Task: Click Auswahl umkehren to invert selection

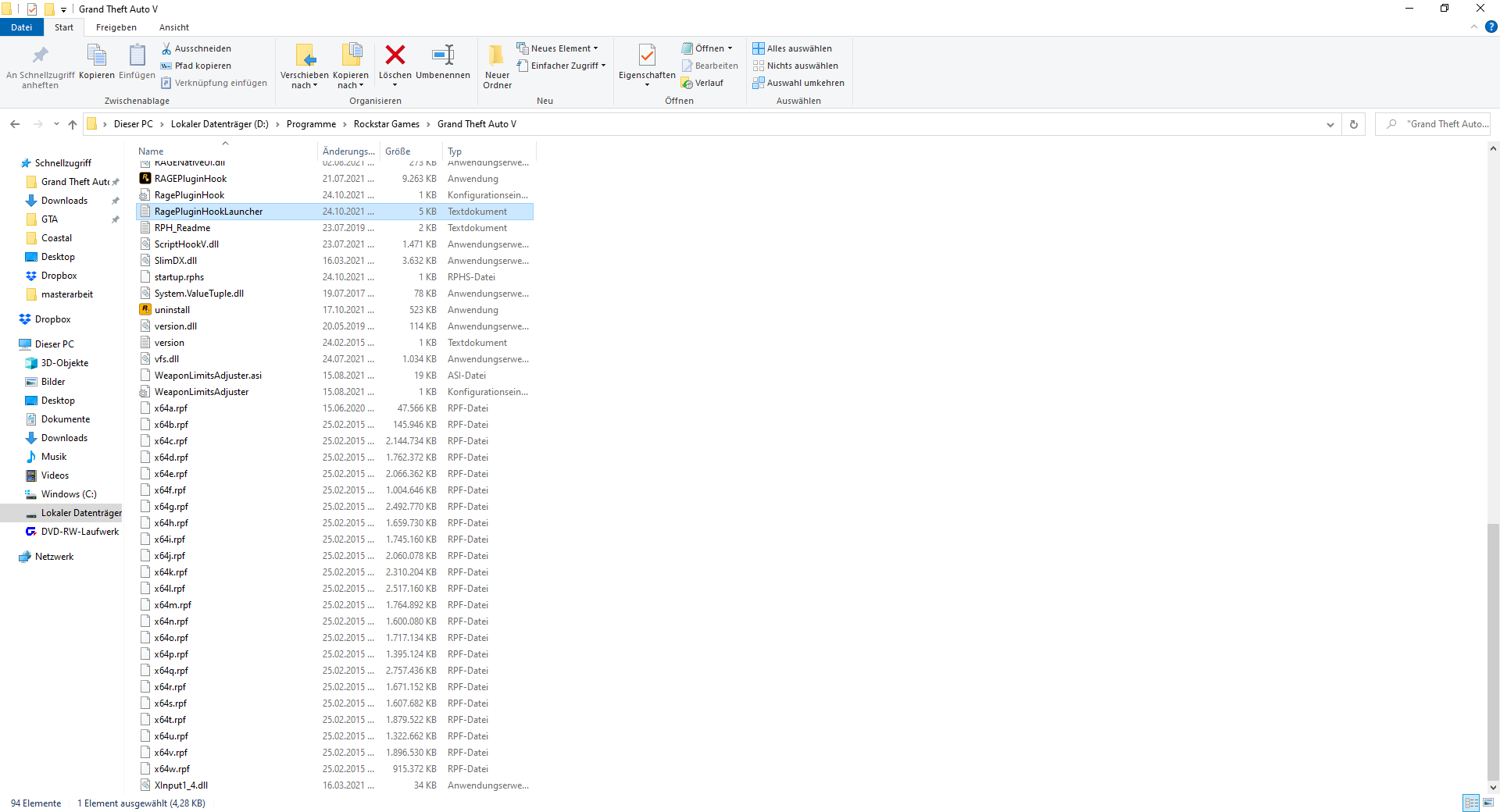Action: click(x=798, y=83)
